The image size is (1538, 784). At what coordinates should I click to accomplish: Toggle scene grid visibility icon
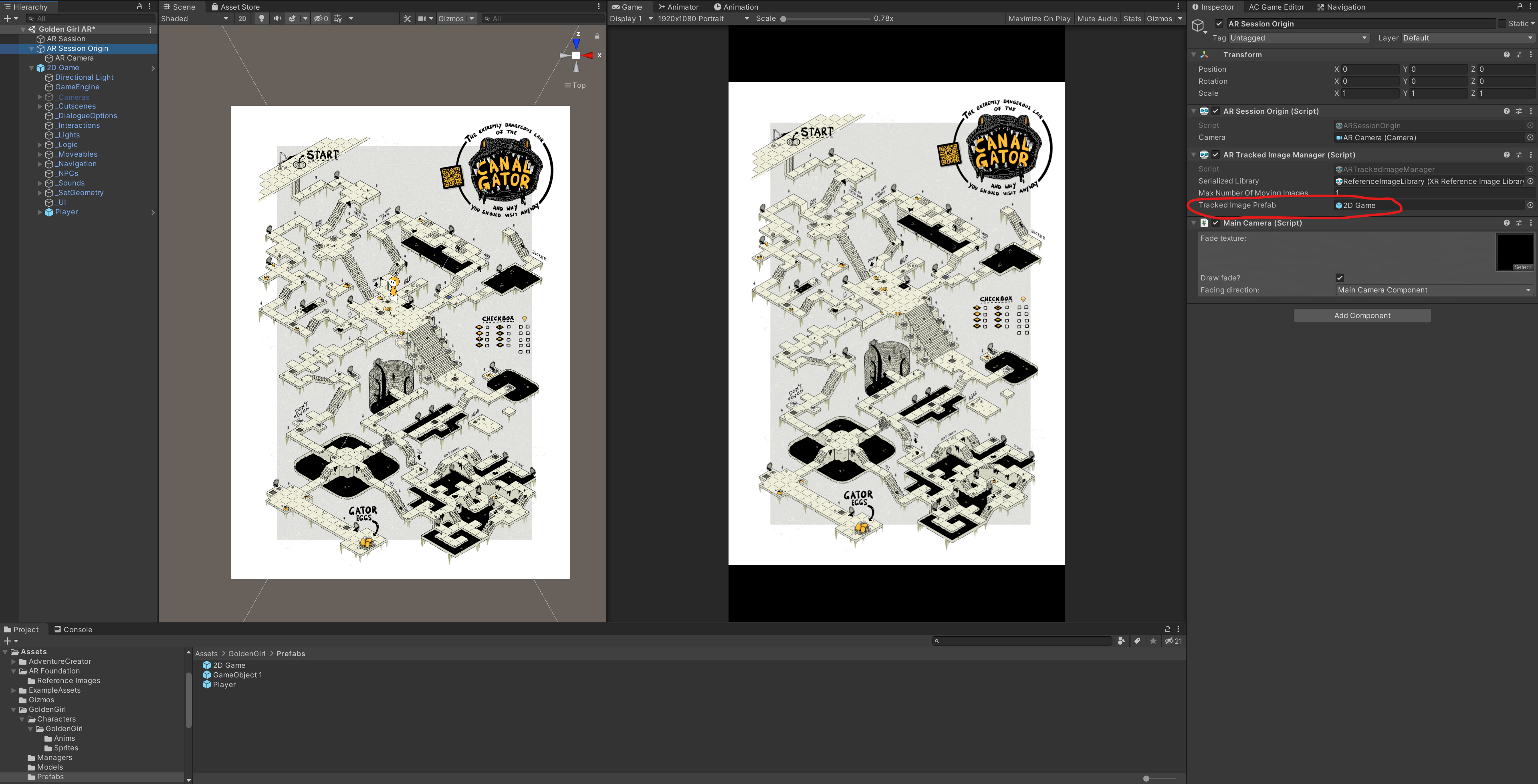[338, 18]
